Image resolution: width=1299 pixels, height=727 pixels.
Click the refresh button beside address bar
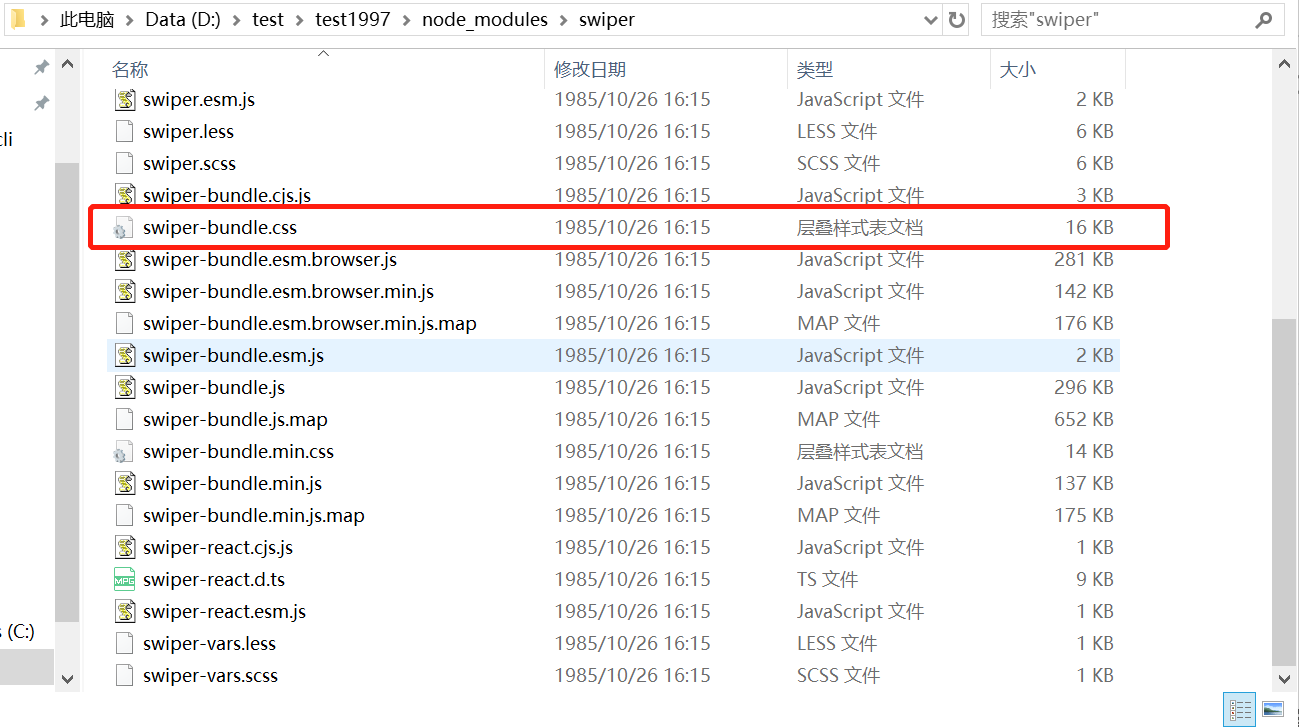(956, 19)
